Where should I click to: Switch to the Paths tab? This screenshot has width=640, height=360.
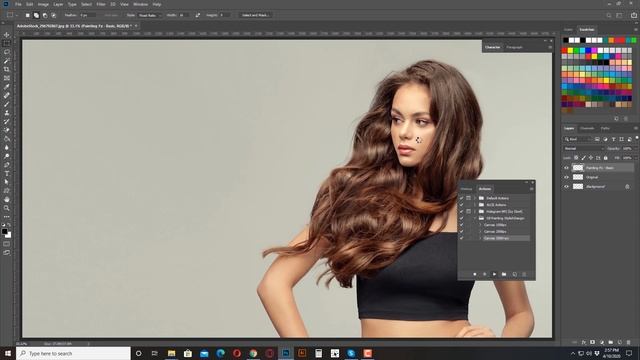[605, 128]
